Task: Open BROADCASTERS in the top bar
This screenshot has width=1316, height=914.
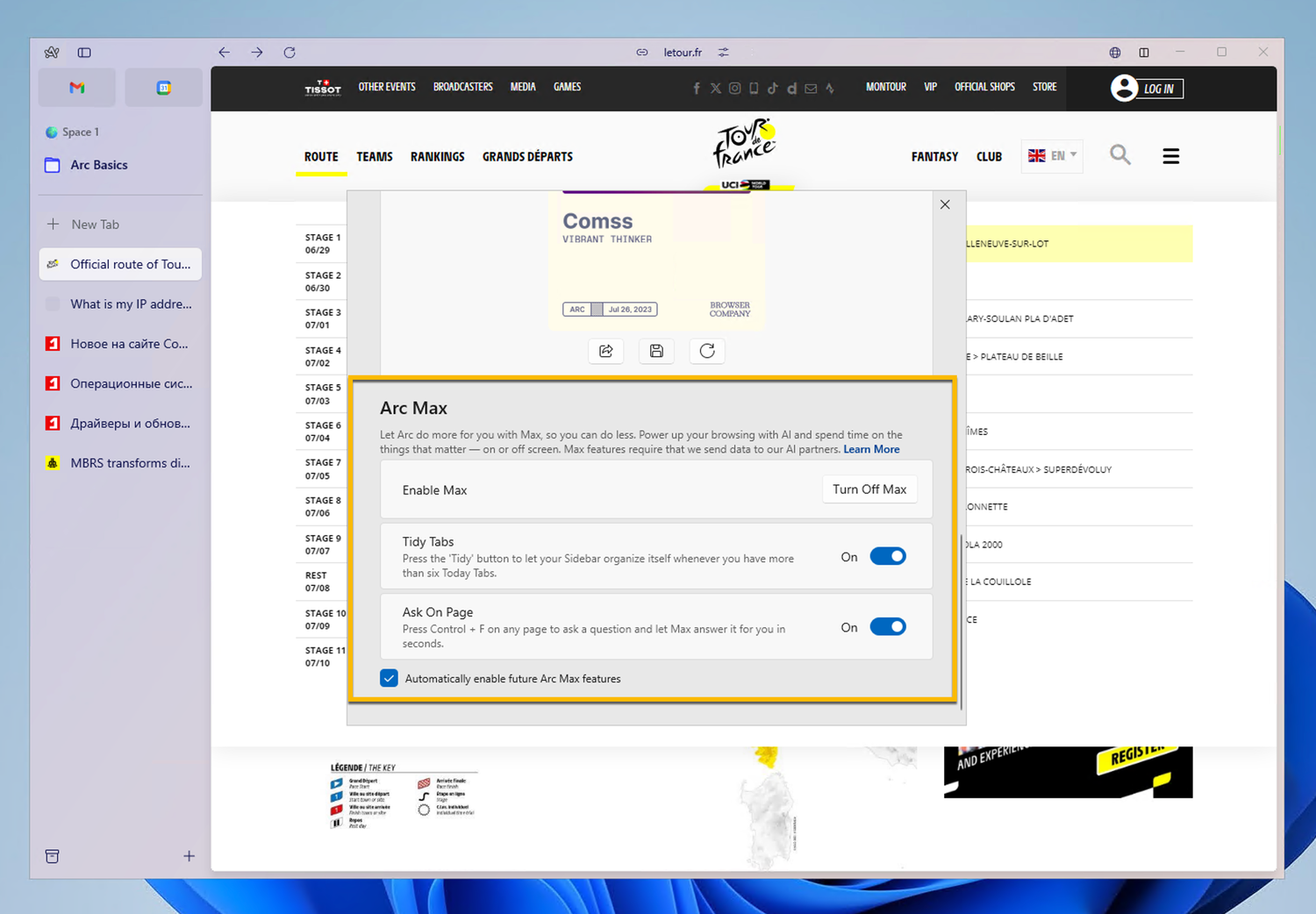Action: point(463,87)
